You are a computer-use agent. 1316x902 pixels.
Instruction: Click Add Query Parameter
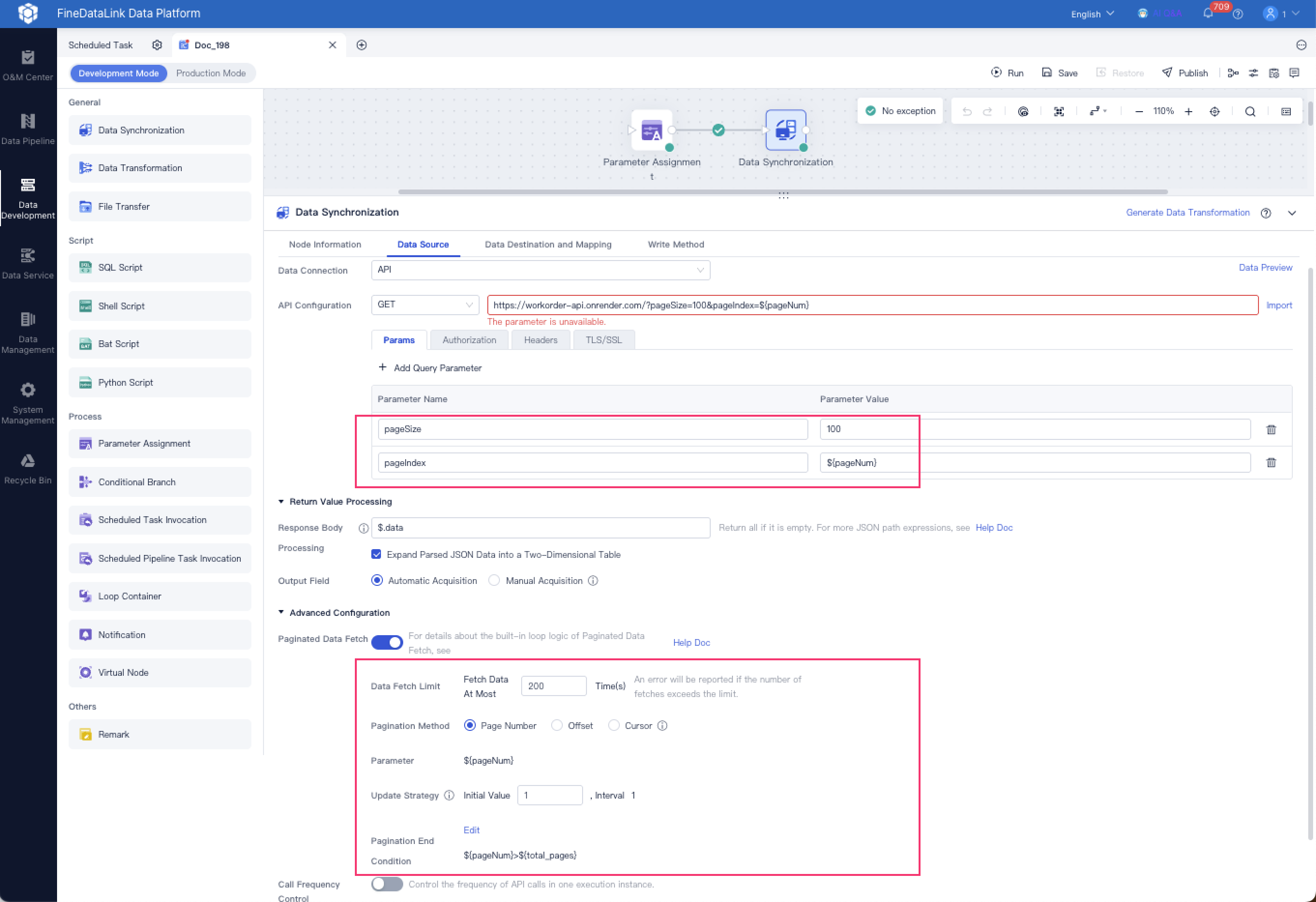point(430,367)
